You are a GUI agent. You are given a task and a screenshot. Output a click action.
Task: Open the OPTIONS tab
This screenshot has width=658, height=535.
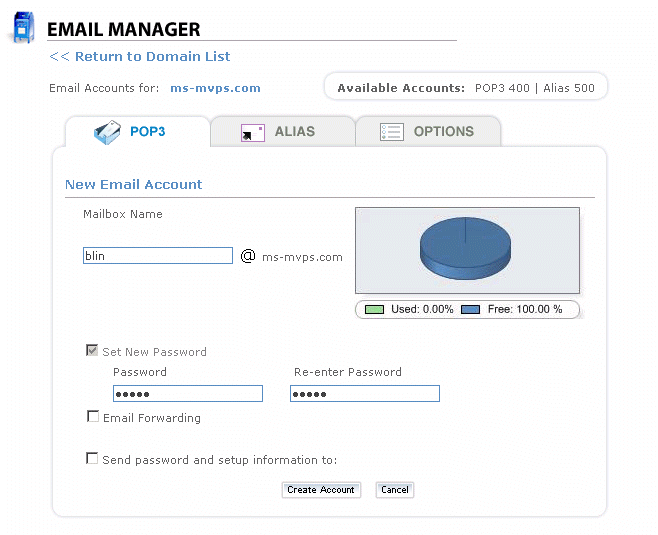428,131
